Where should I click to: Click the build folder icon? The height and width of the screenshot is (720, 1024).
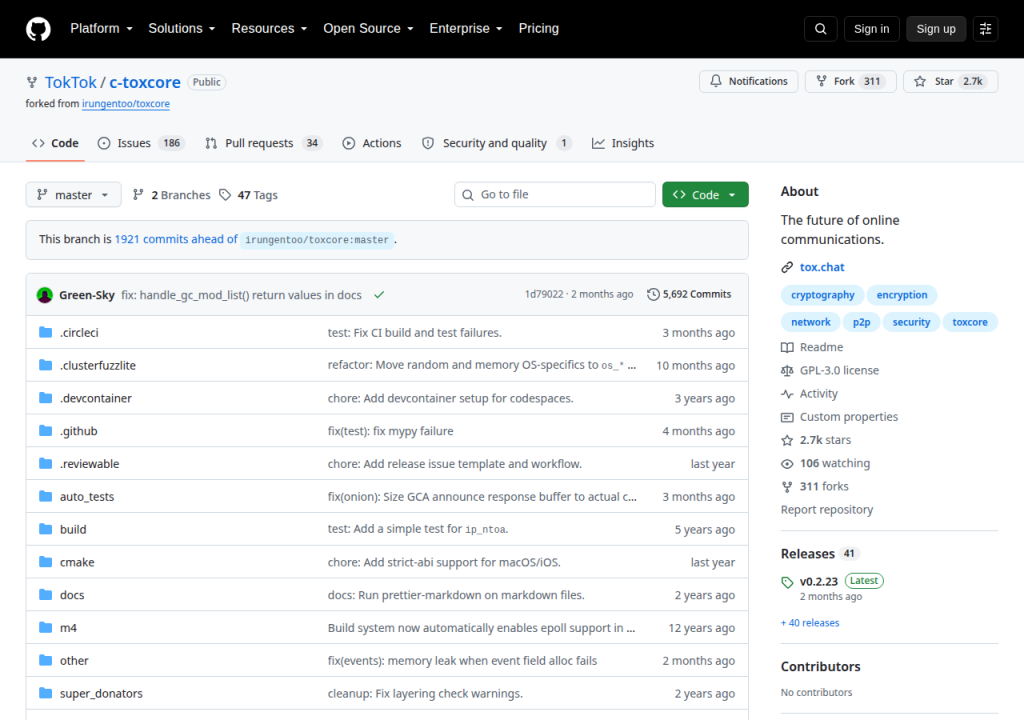pos(45,529)
